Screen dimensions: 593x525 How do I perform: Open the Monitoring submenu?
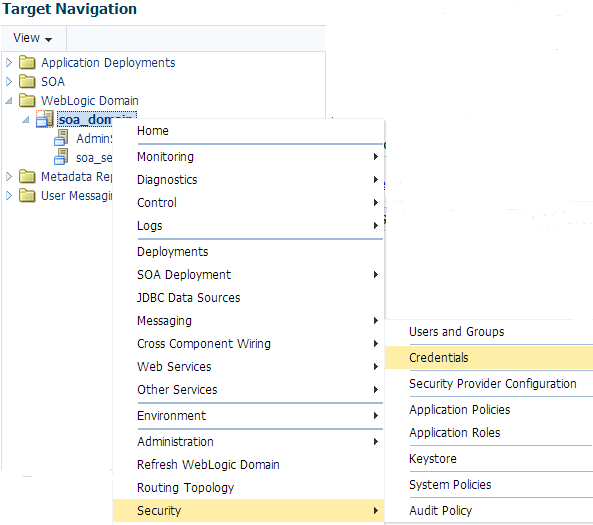(248, 157)
